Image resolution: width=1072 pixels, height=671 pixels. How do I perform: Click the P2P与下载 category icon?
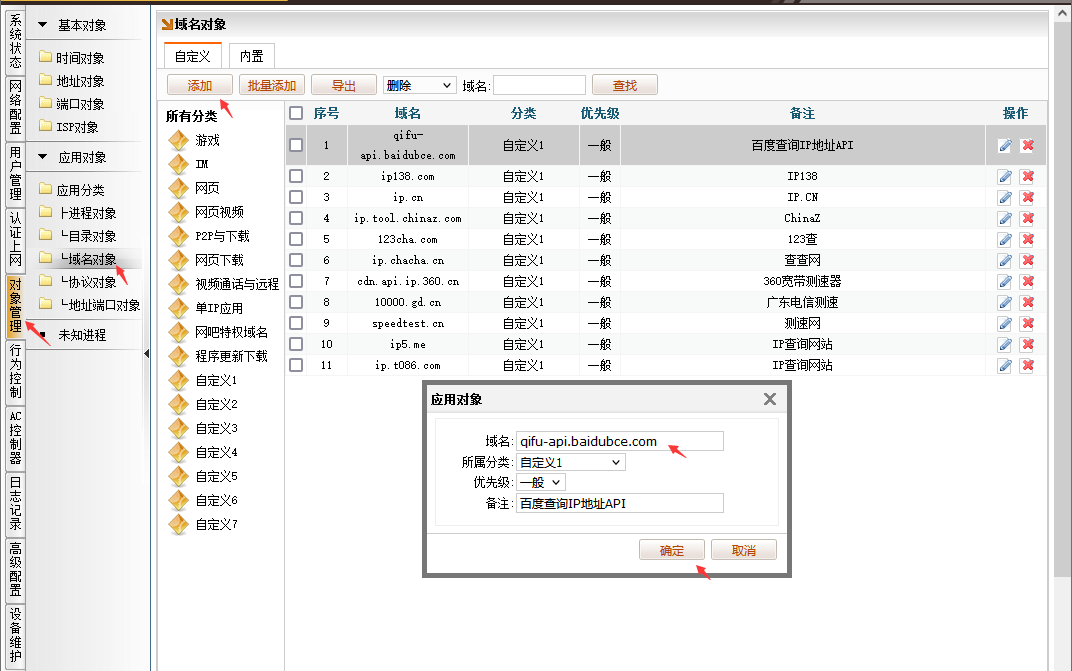[178, 236]
